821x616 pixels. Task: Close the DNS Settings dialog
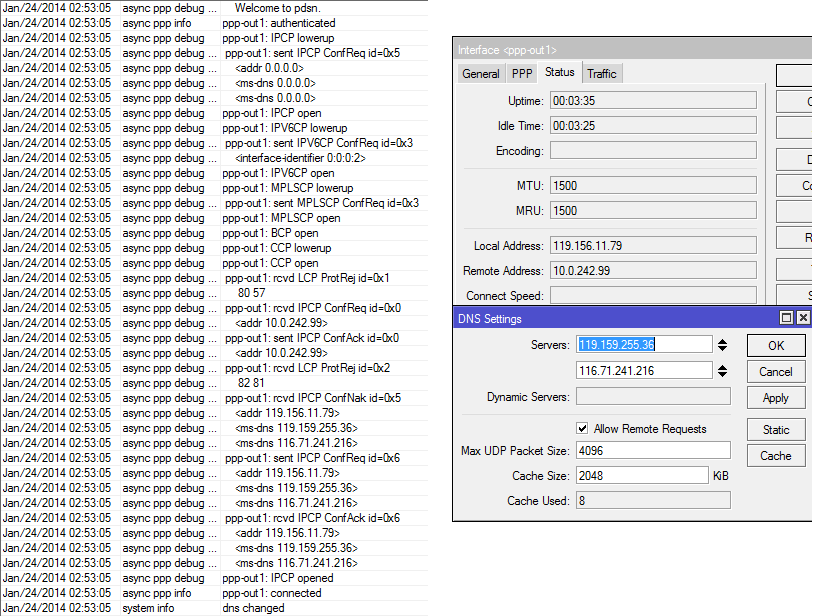pos(803,318)
